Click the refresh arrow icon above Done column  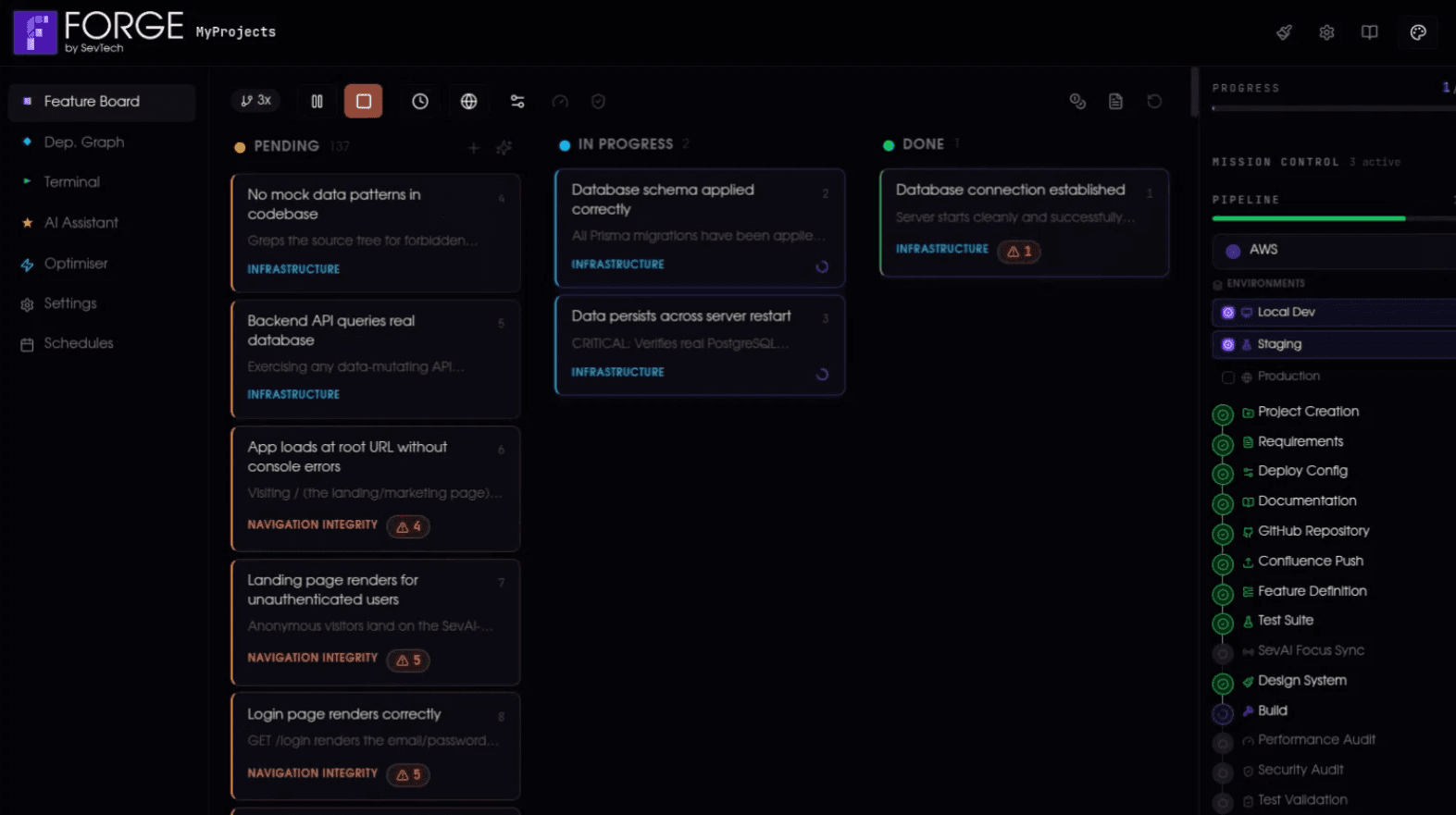[x=1154, y=102]
